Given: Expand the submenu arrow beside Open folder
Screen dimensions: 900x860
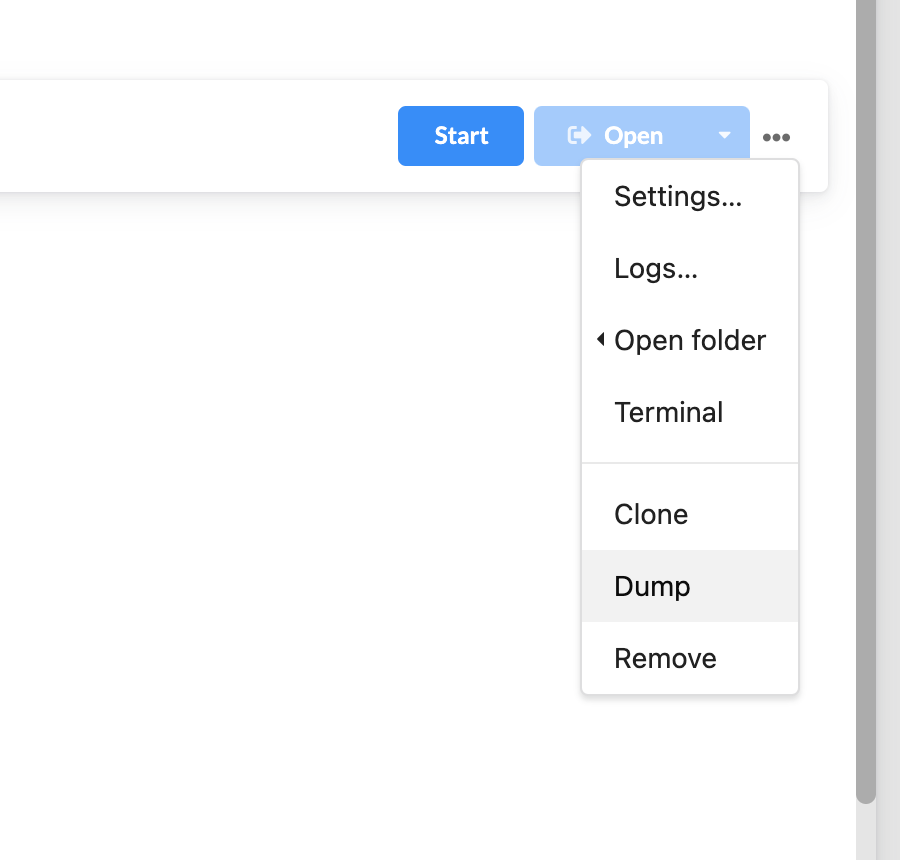Looking at the screenshot, I should pos(600,340).
